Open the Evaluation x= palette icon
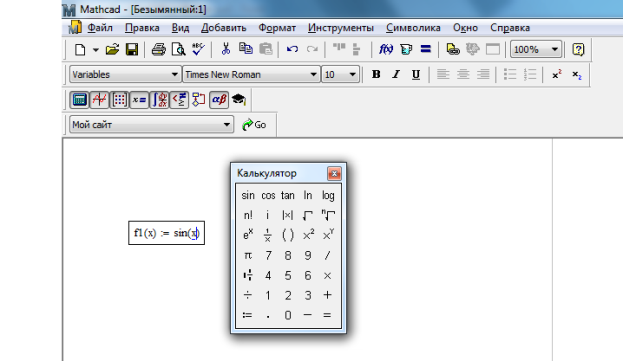Screen dimensions: 623x362 coord(139,100)
